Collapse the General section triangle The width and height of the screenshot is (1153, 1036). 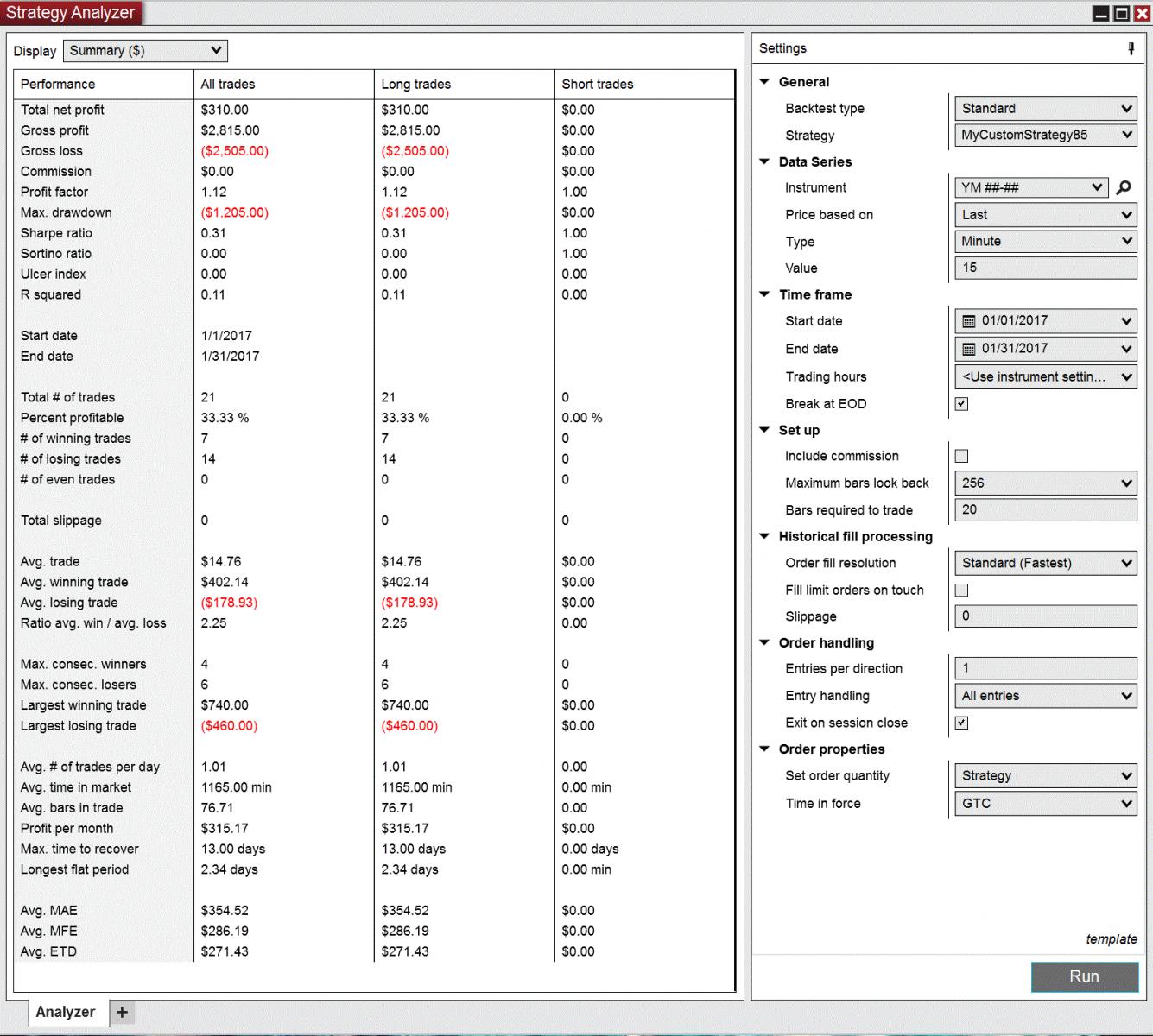click(764, 82)
